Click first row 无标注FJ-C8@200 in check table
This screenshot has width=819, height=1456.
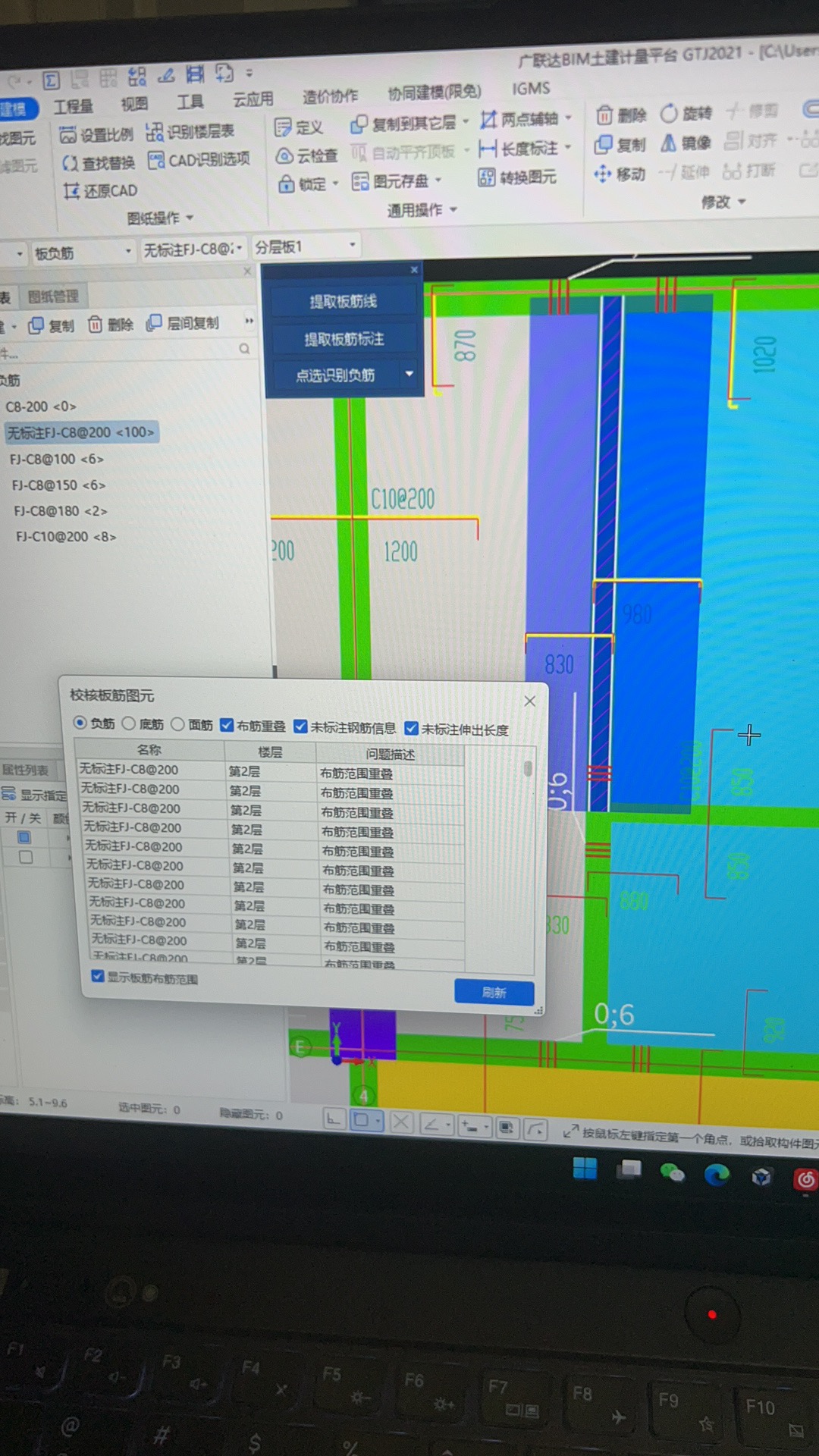[129, 769]
